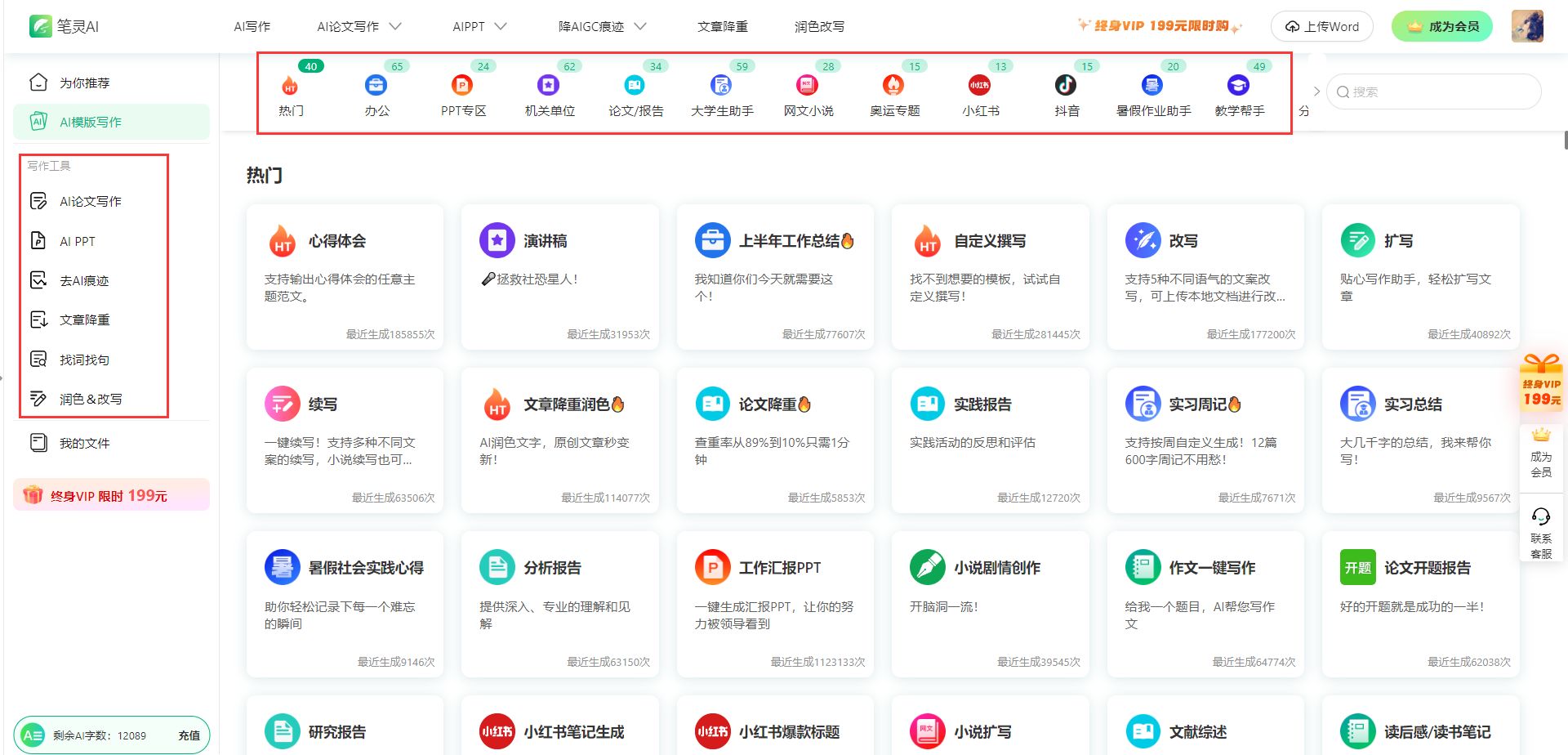This screenshot has height=755, width=1568.
Task: Select AI模版写作 in the sidebar
Action: [111, 122]
